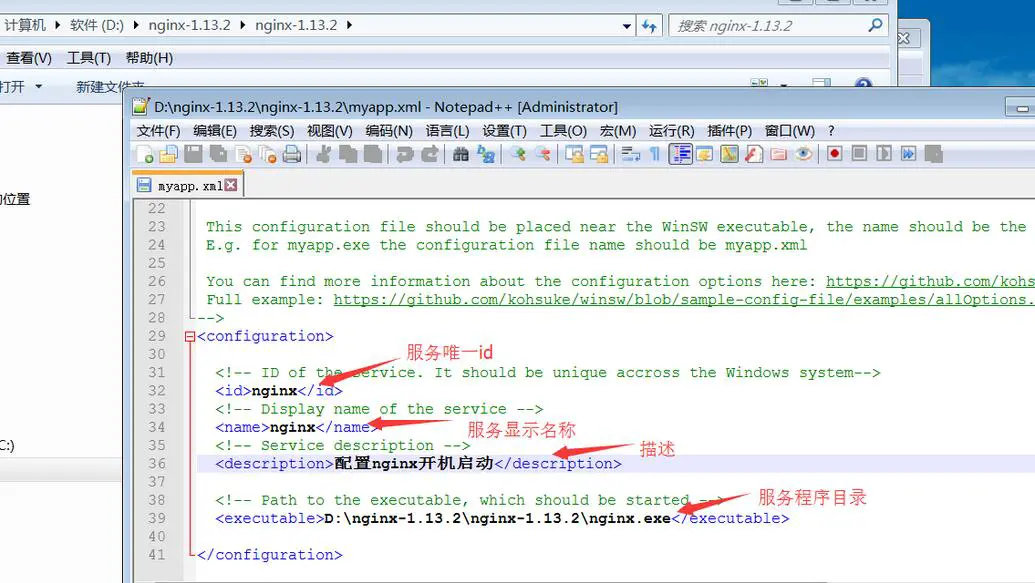This screenshot has width=1035, height=583.
Task: Open the 视图(V) menu
Action: point(329,131)
